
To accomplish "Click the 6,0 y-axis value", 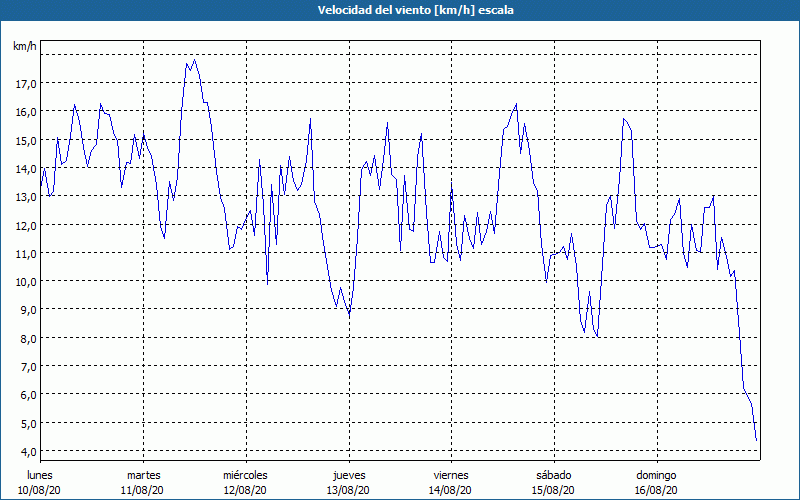I will pos(28,395).
